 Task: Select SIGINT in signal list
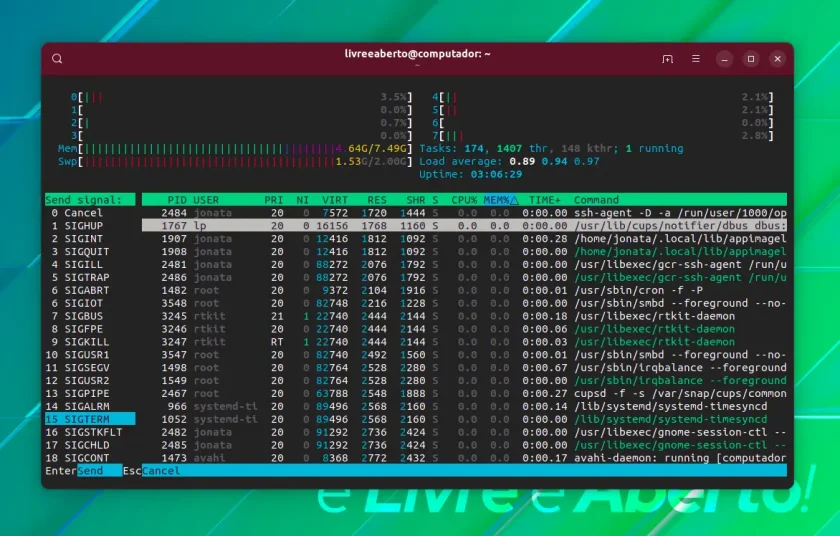point(90,239)
